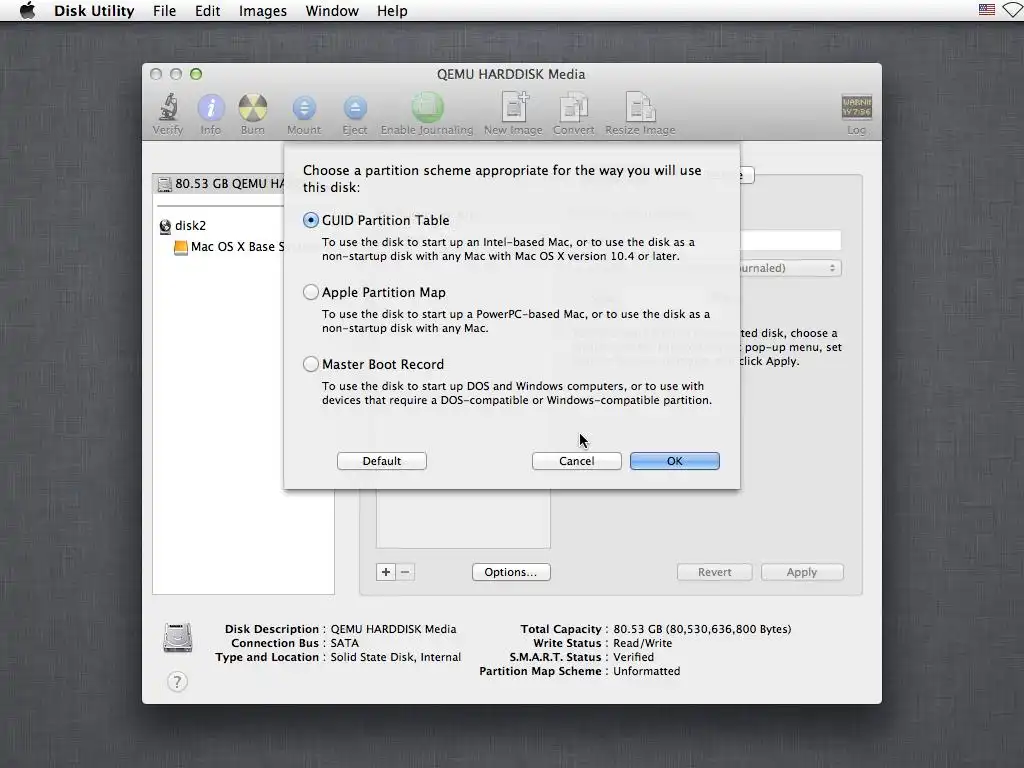Select Apple Partition Map radio button
Viewport: 1024px width, 768px height.
(311, 292)
